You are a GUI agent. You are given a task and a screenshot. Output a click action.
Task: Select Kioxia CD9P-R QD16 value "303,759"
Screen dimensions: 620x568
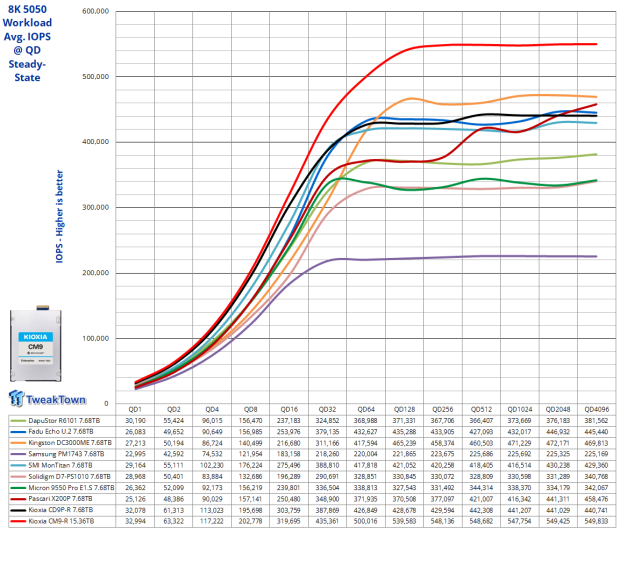pos(289,510)
